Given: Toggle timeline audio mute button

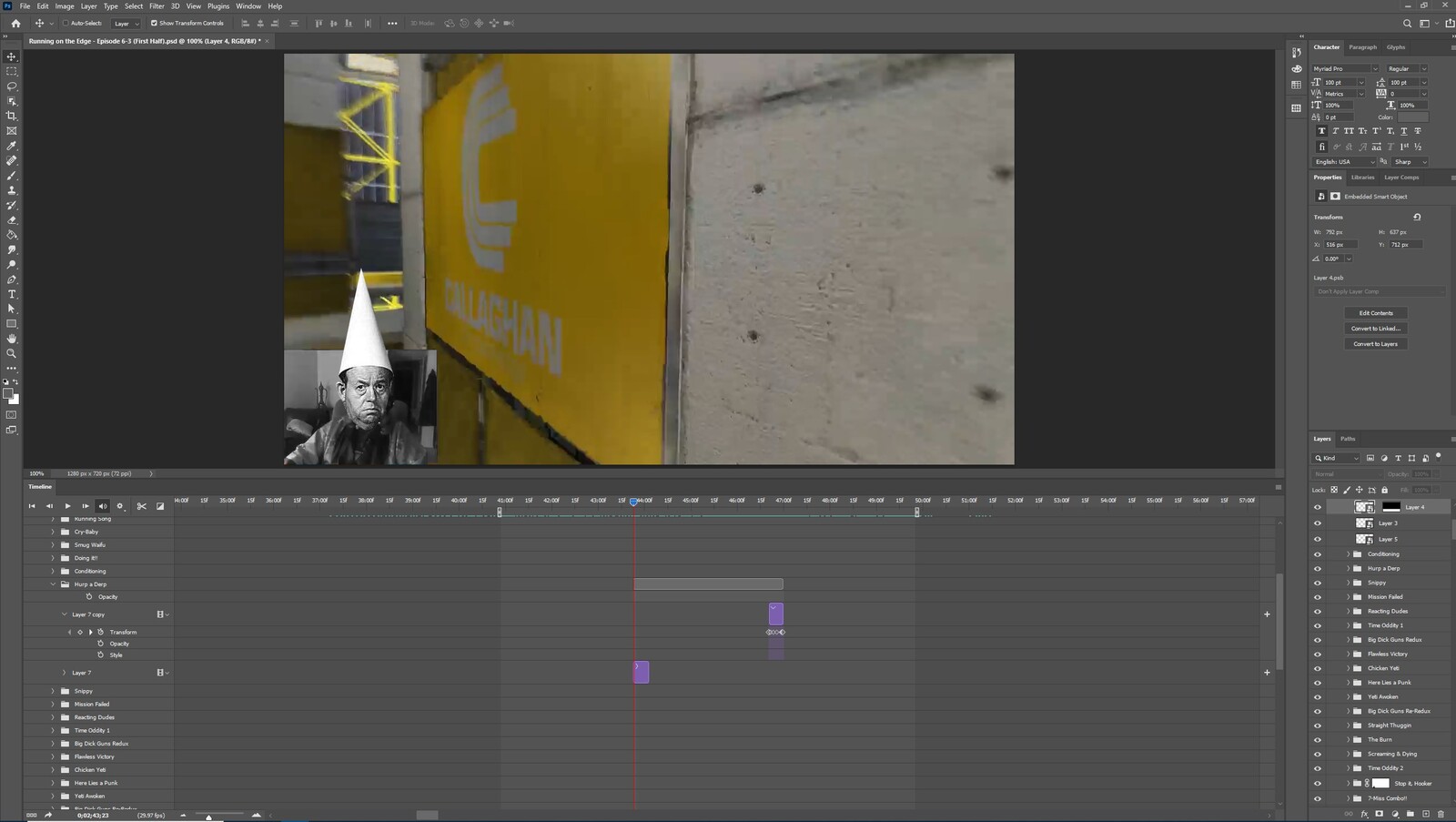Looking at the screenshot, I should click(x=102, y=506).
